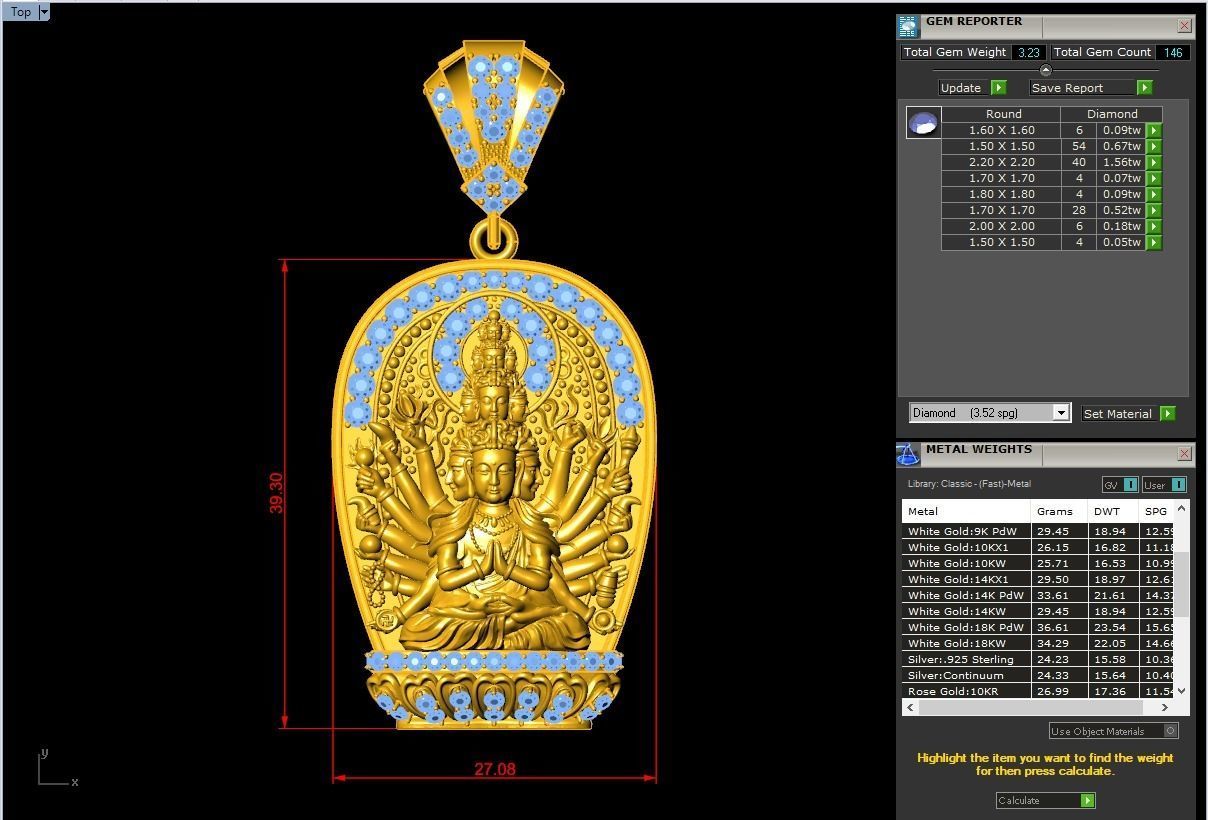Toggle the User library switch
The width and height of the screenshot is (1208, 820).
tap(1178, 485)
